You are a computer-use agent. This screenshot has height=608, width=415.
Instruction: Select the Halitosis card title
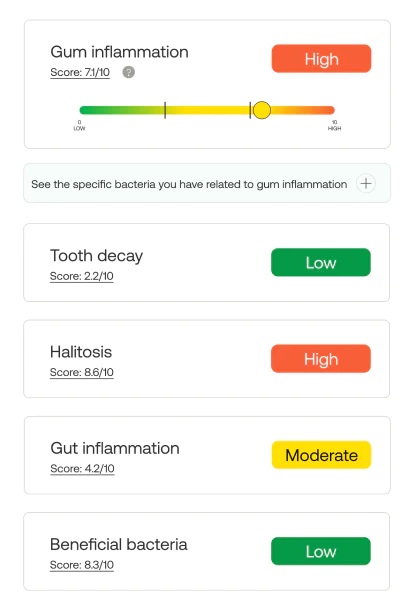tap(81, 352)
